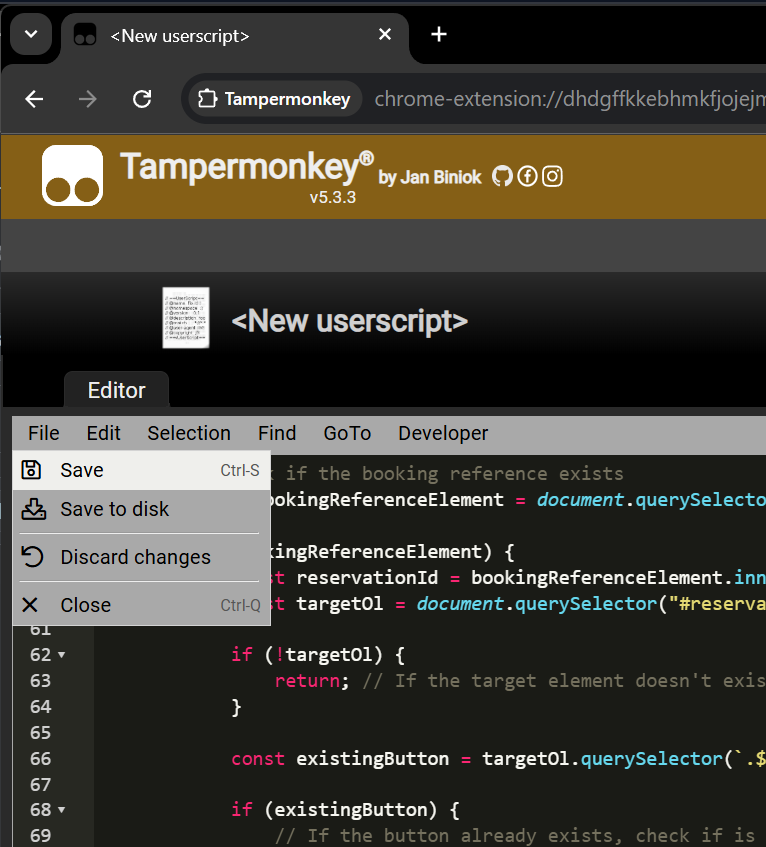This screenshot has width=766, height=847.
Task: Reload the page with the refresh icon
Action: tap(142, 99)
